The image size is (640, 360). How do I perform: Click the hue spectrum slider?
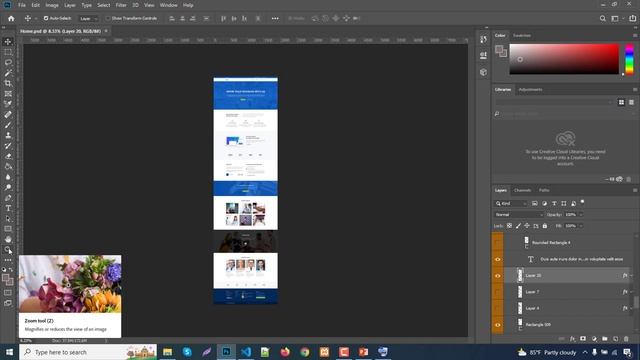[629, 59]
